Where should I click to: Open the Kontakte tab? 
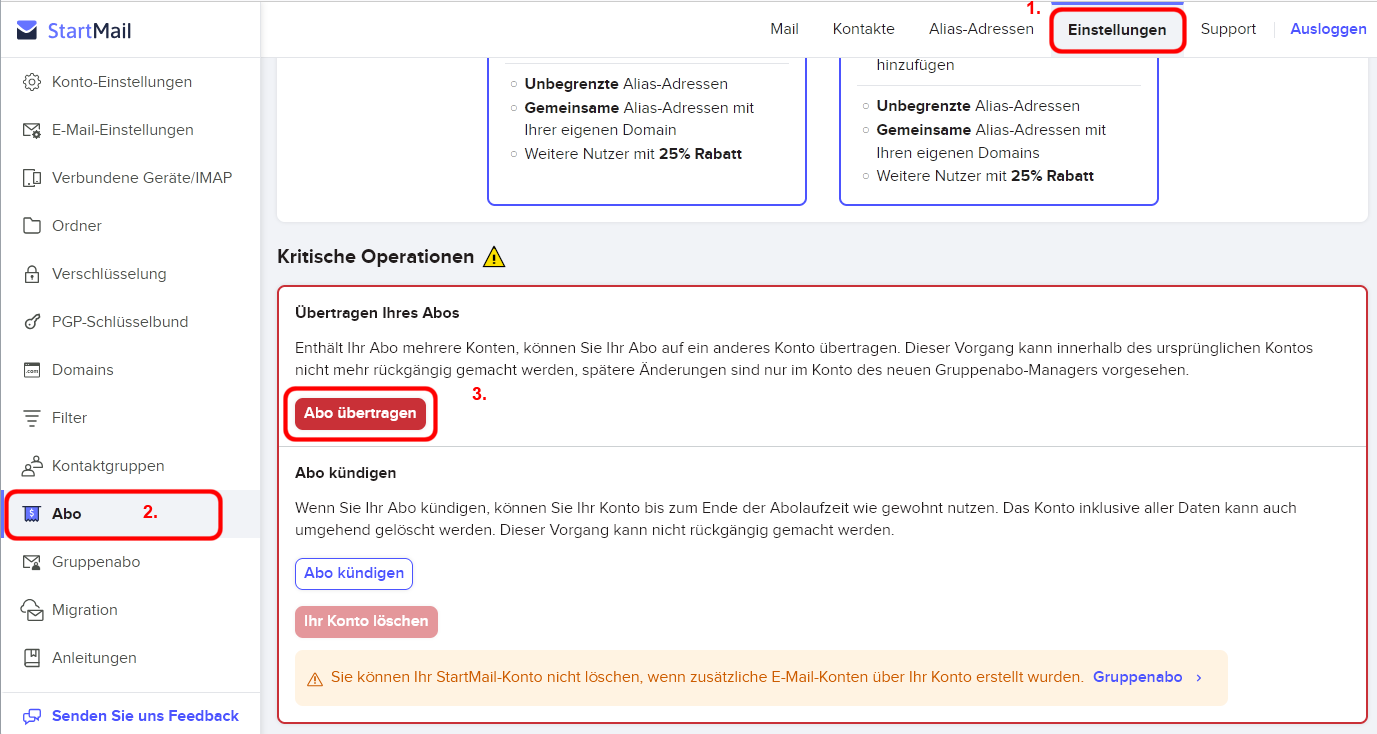[864, 29]
